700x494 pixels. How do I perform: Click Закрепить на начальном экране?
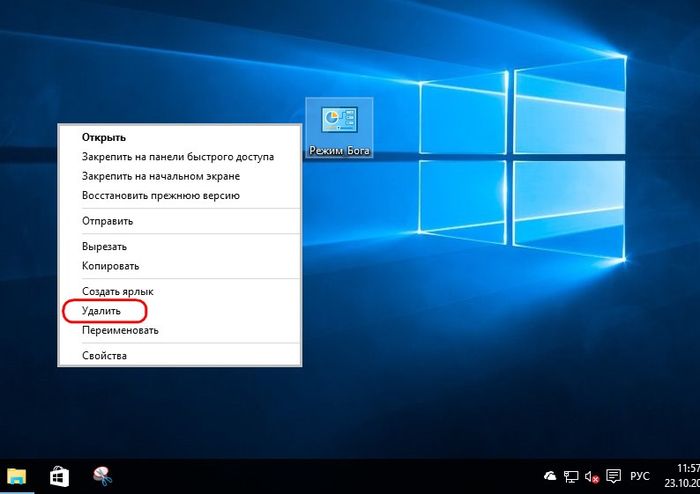click(159, 175)
